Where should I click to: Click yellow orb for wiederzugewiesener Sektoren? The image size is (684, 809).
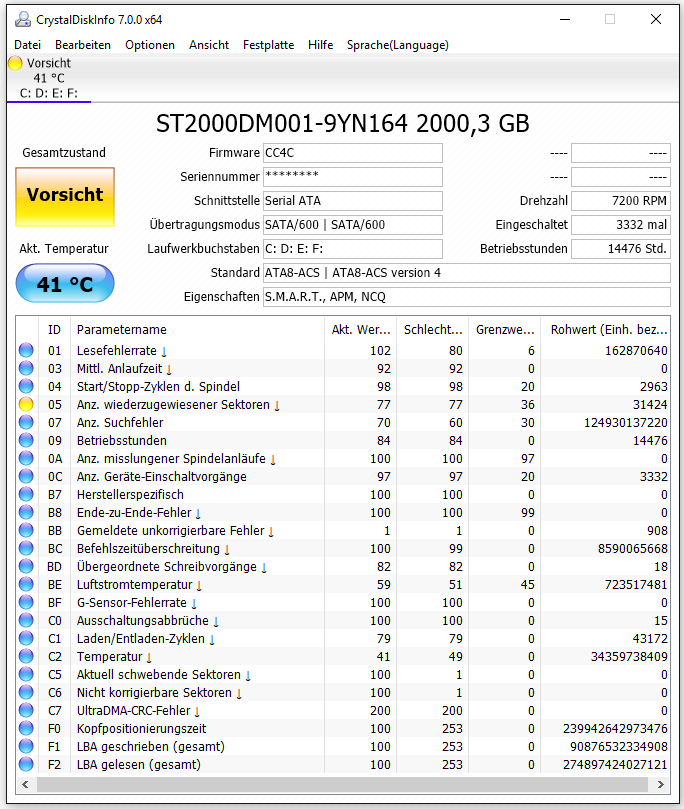click(x=26, y=404)
